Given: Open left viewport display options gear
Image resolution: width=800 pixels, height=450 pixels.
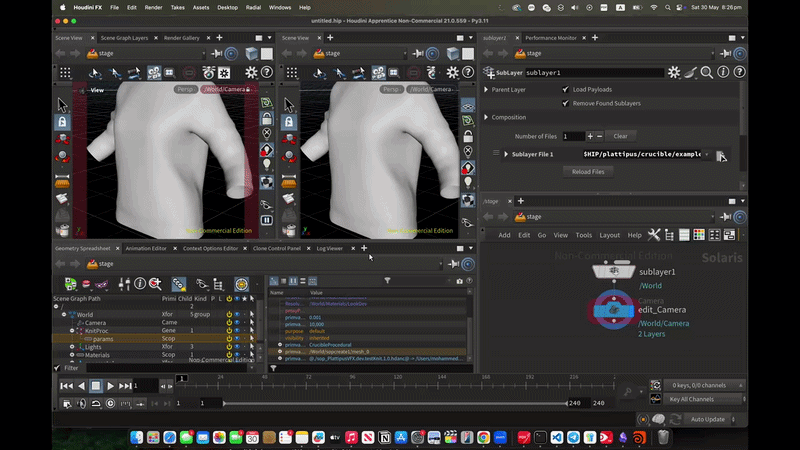Looking at the screenshot, I should point(251,72).
